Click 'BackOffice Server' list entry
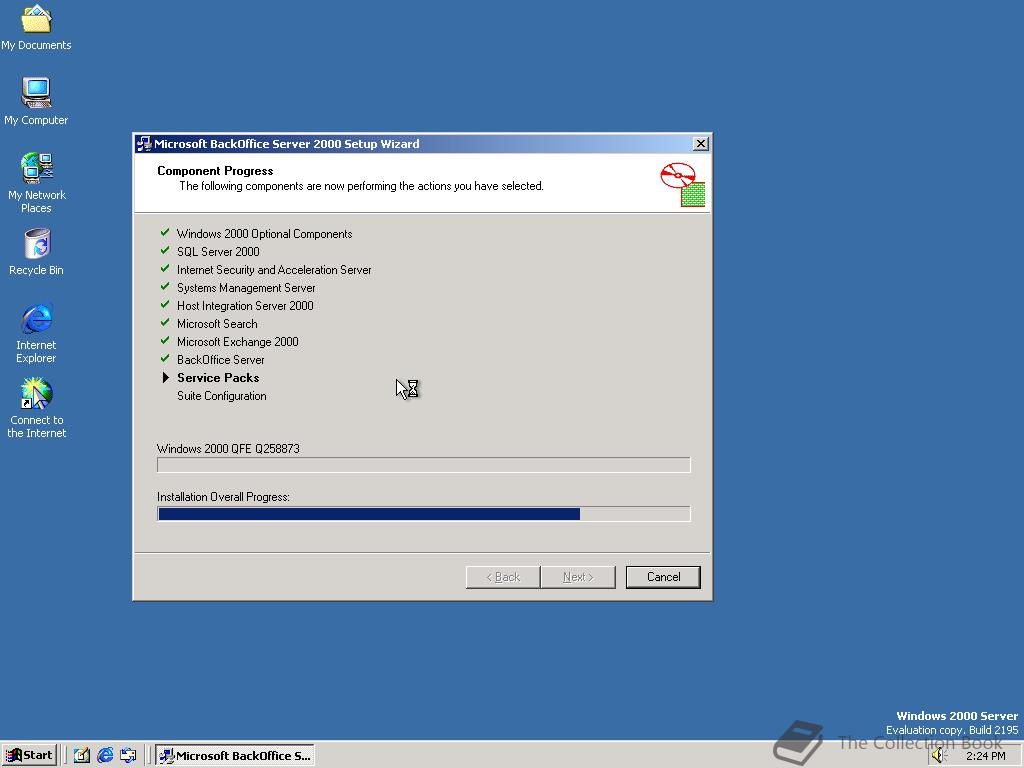 coord(221,360)
